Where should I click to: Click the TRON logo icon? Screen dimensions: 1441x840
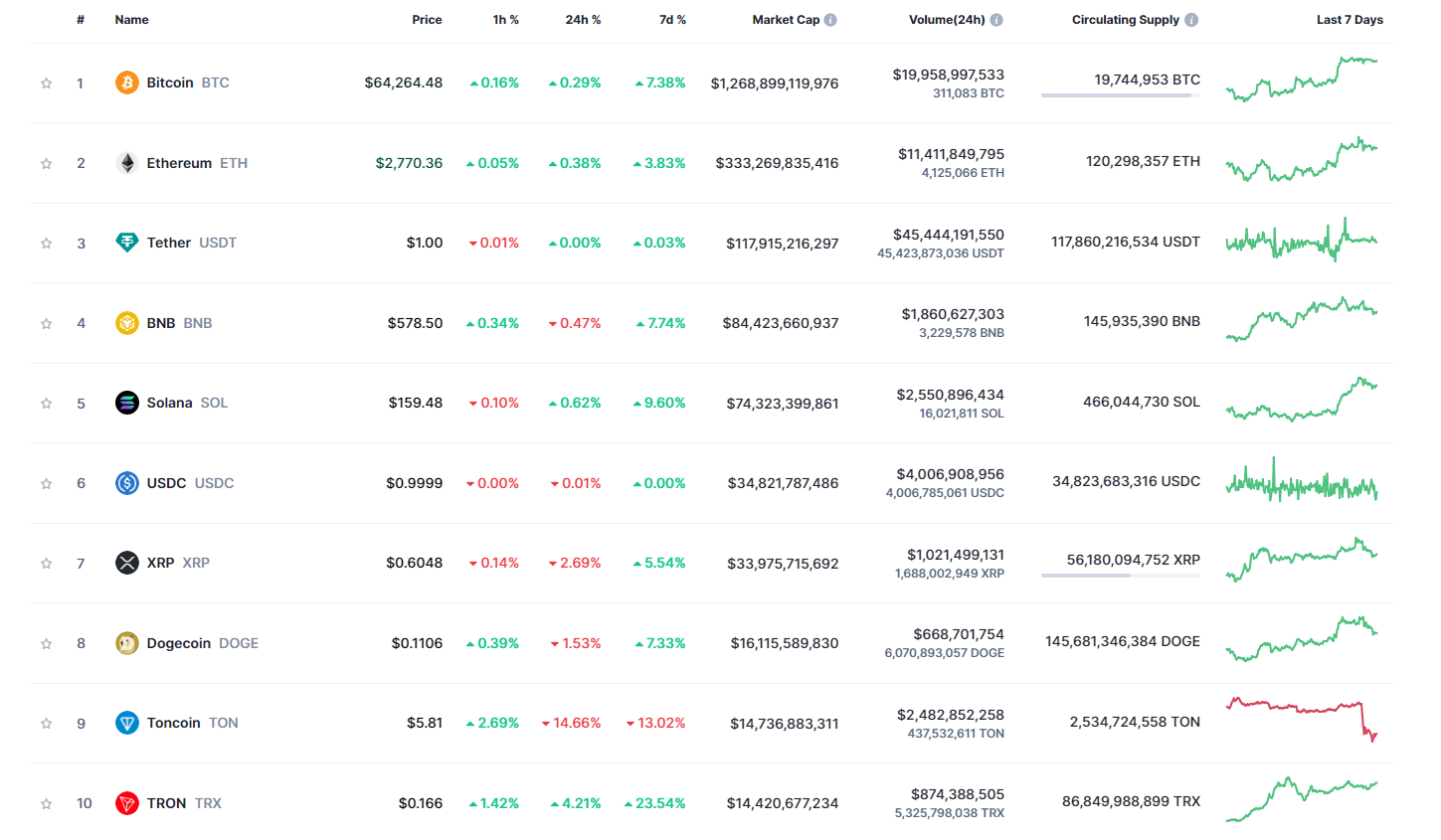(x=126, y=803)
